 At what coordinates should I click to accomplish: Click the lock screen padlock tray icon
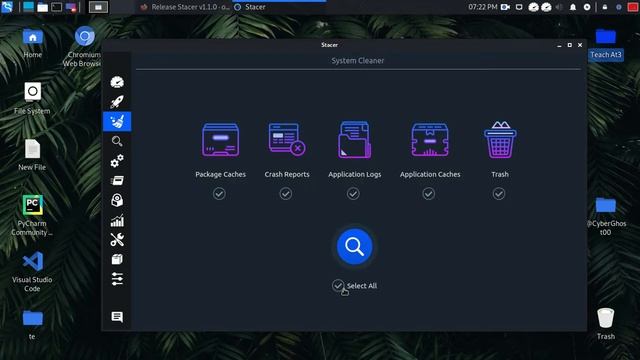[x=605, y=7]
